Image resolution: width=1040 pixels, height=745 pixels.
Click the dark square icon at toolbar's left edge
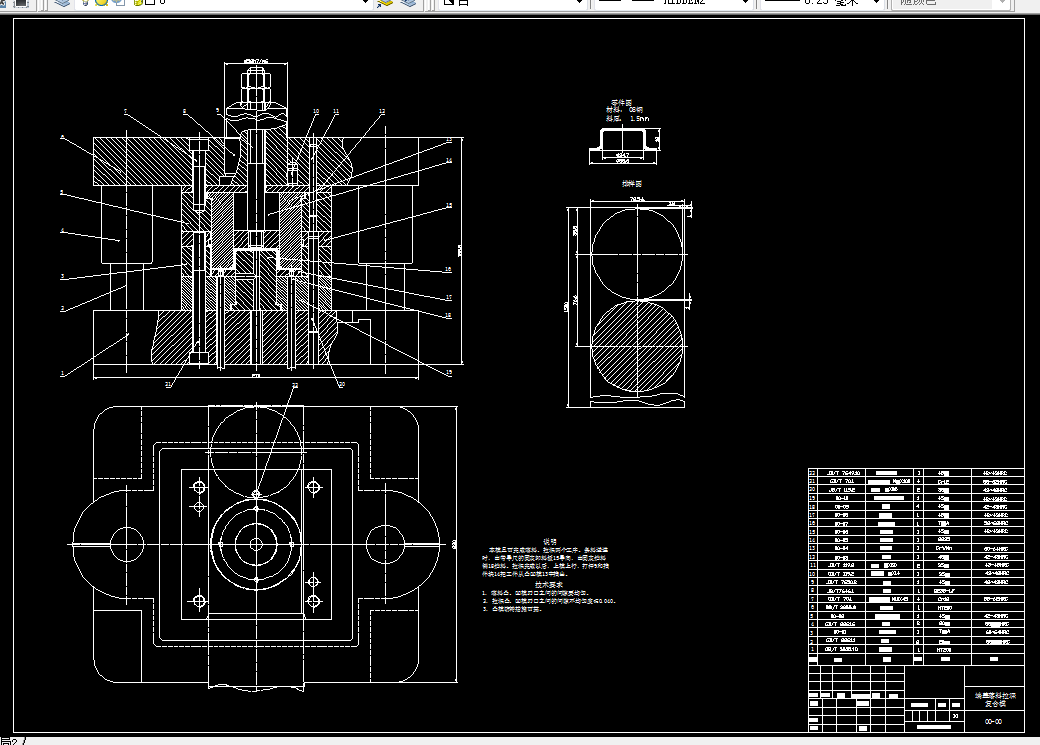(x=21, y=3)
